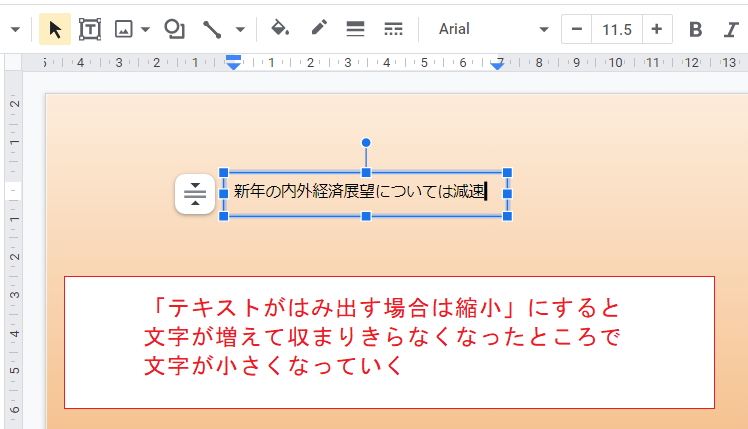
Task: Click the 11.5 font size field
Action: click(x=617, y=29)
